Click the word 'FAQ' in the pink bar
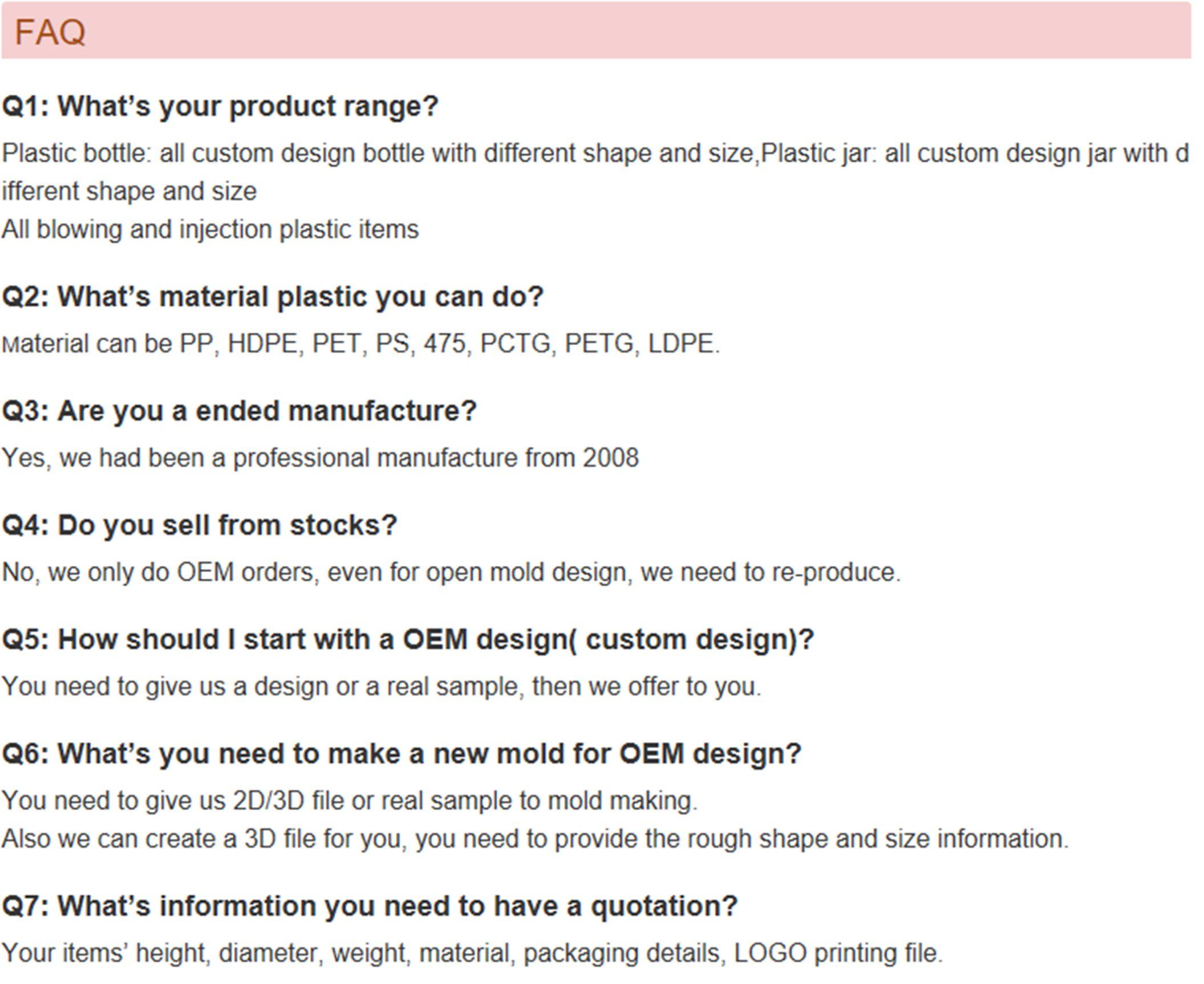This screenshot has width=1204, height=984. click(50, 32)
